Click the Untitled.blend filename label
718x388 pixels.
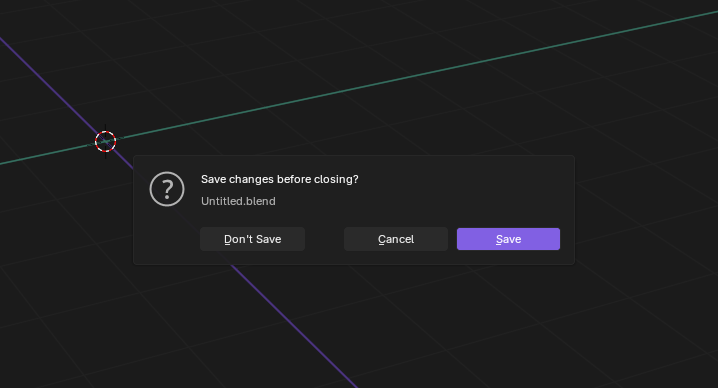coord(238,201)
